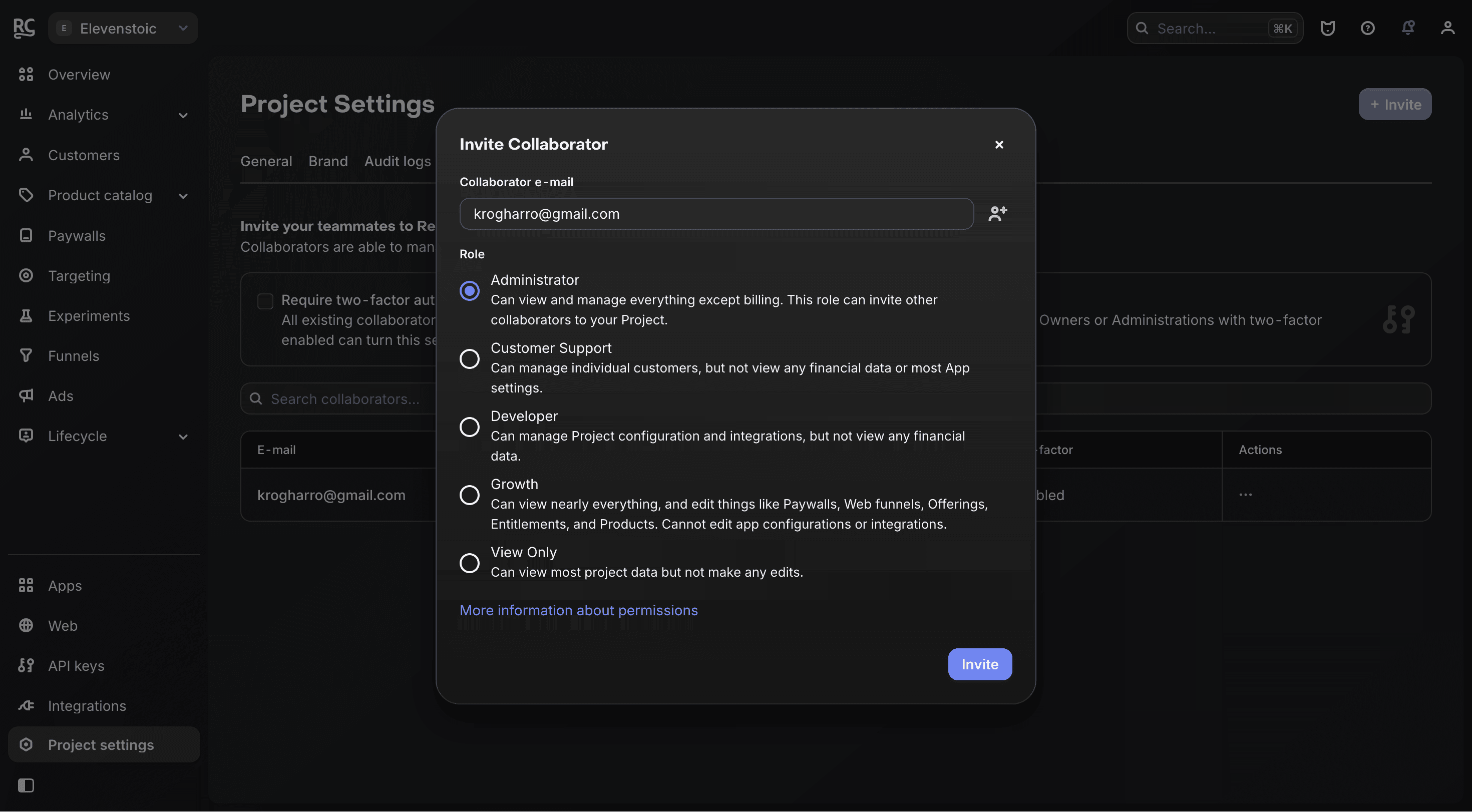The height and width of the screenshot is (812, 1472).
Task: Select the View Only role radio button
Action: (470, 563)
